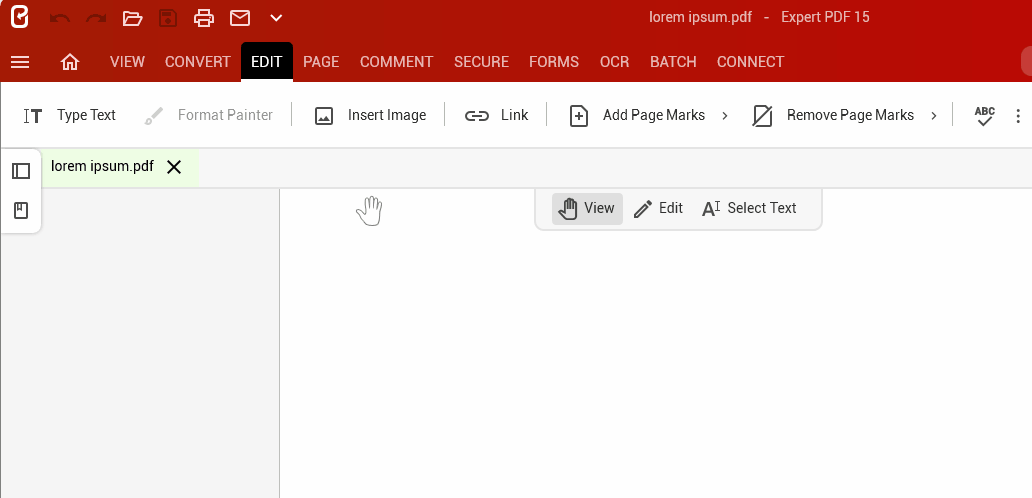Expand the Add Page Marks arrow
1032x498 pixels.
pyautogui.click(x=725, y=116)
